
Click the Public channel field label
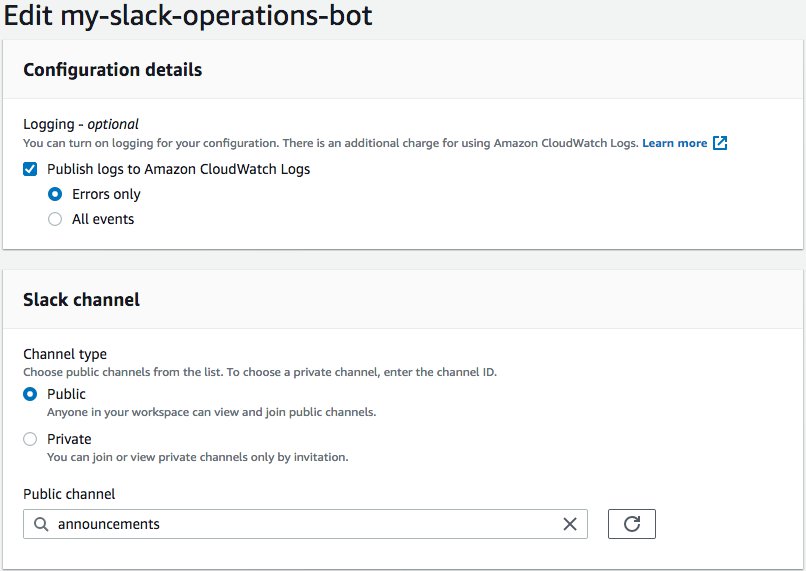pyautogui.click(x=69, y=494)
